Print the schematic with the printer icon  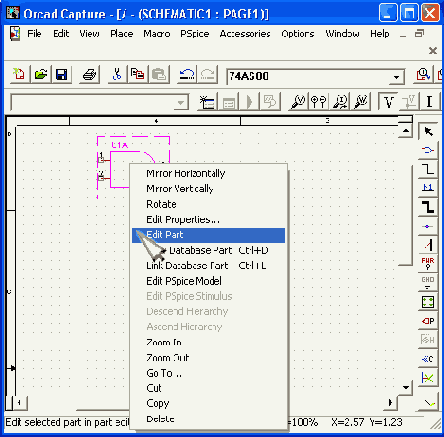tap(89, 74)
